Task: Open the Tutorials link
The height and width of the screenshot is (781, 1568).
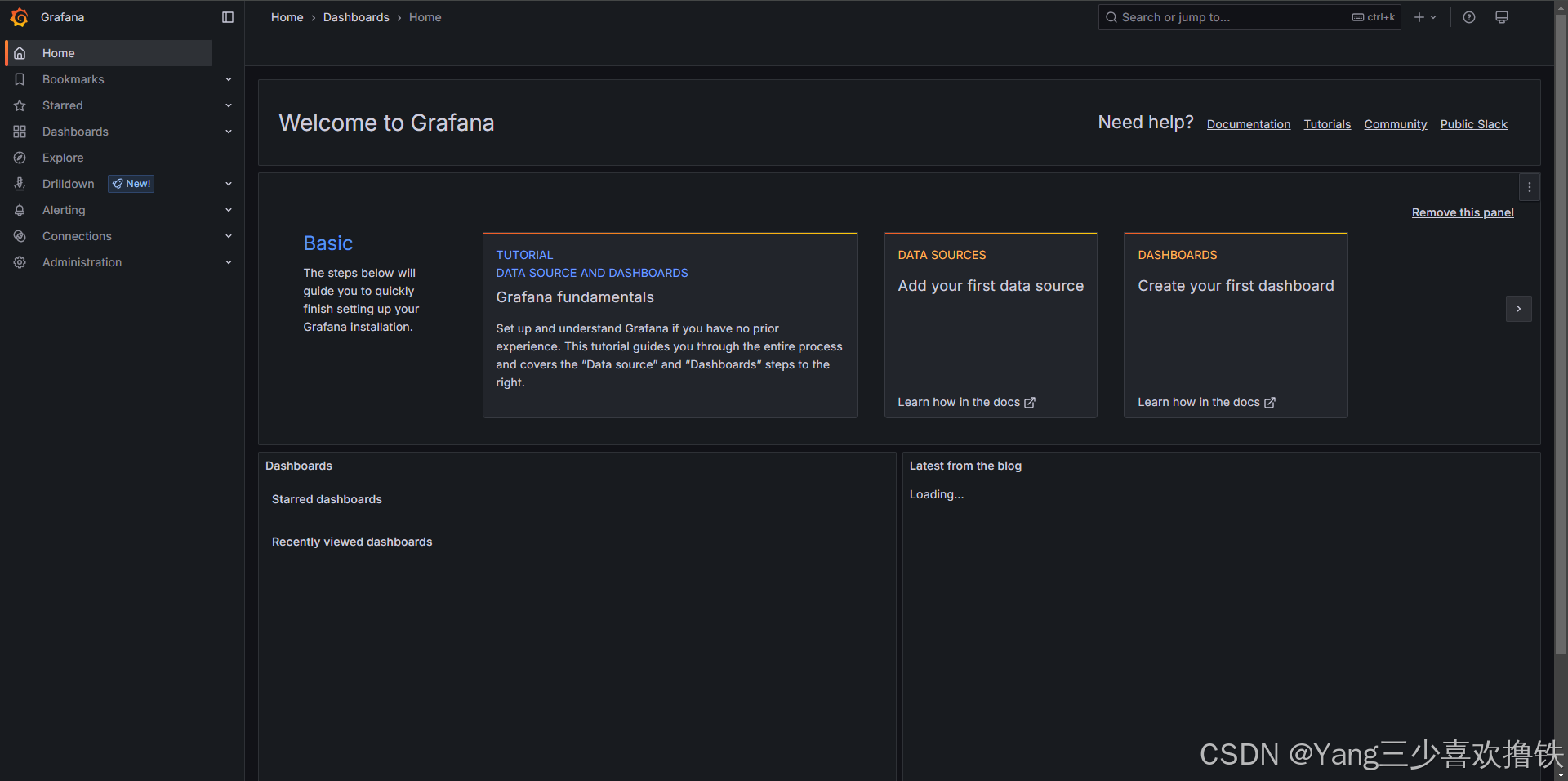Action: pos(1327,124)
